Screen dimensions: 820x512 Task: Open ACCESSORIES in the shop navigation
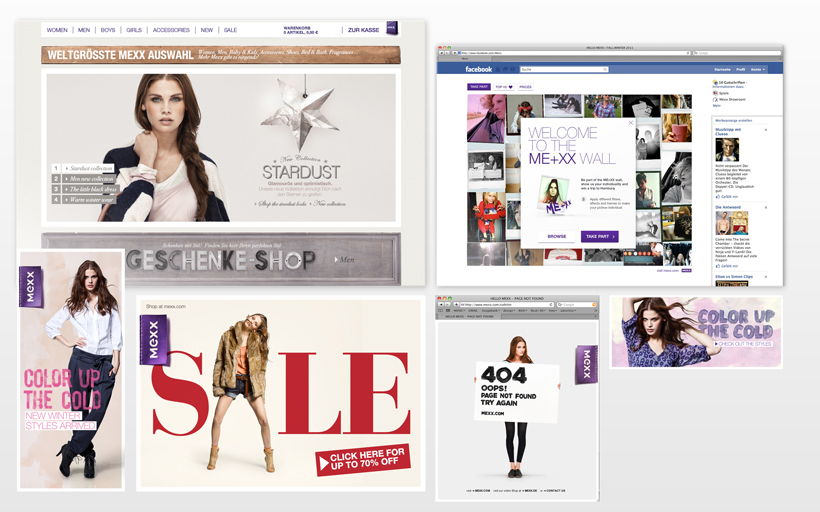(171, 30)
